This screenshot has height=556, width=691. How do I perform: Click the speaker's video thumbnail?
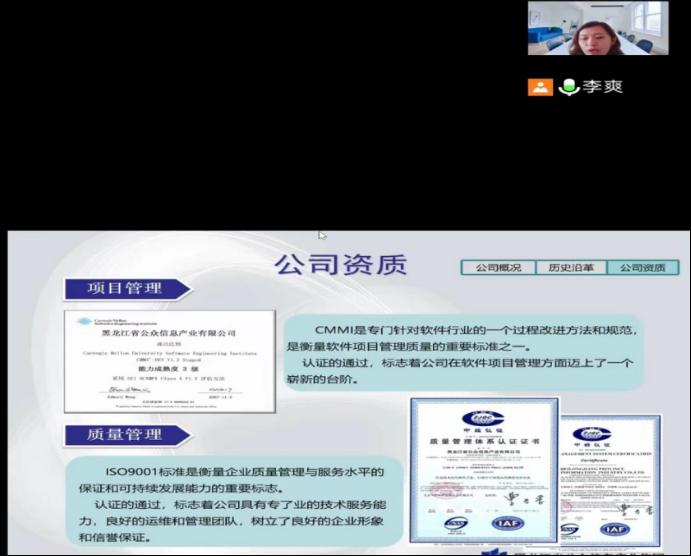(x=597, y=28)
